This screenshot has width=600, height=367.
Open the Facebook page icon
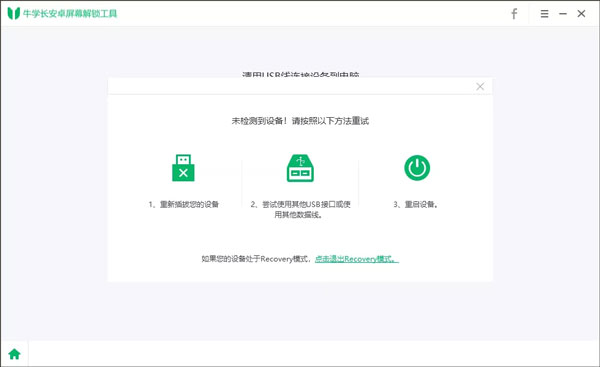pyautogui.click(x=514, y=14)
